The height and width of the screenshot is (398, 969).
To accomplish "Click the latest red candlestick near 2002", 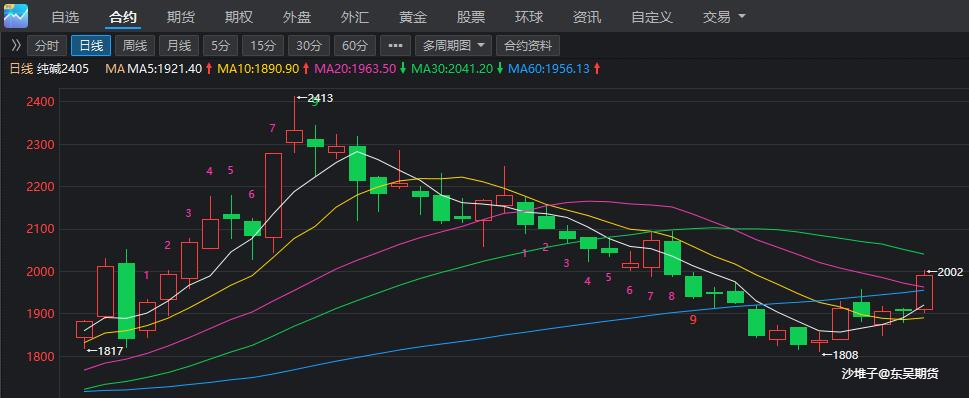I will tap(925, 292).
